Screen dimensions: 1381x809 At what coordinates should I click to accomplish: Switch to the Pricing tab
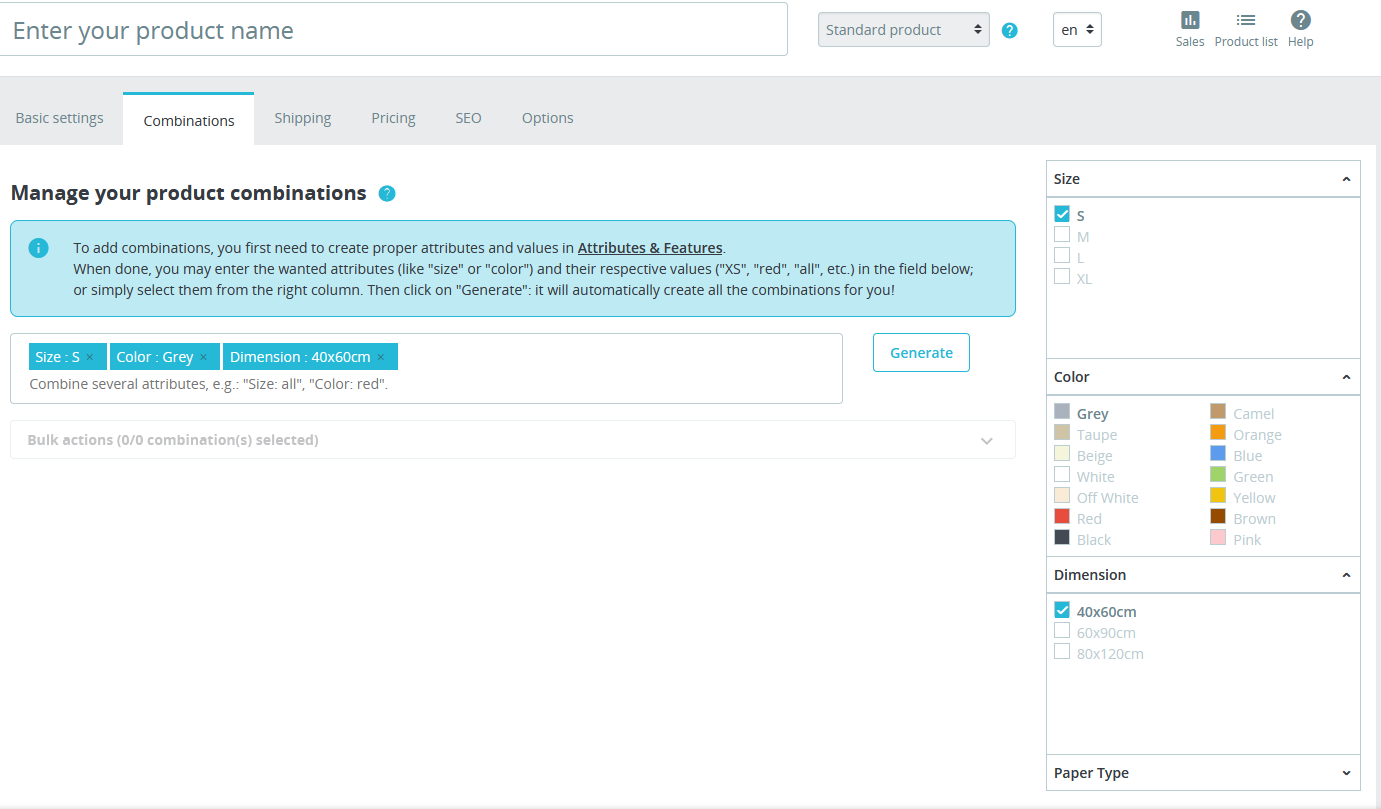393,118
